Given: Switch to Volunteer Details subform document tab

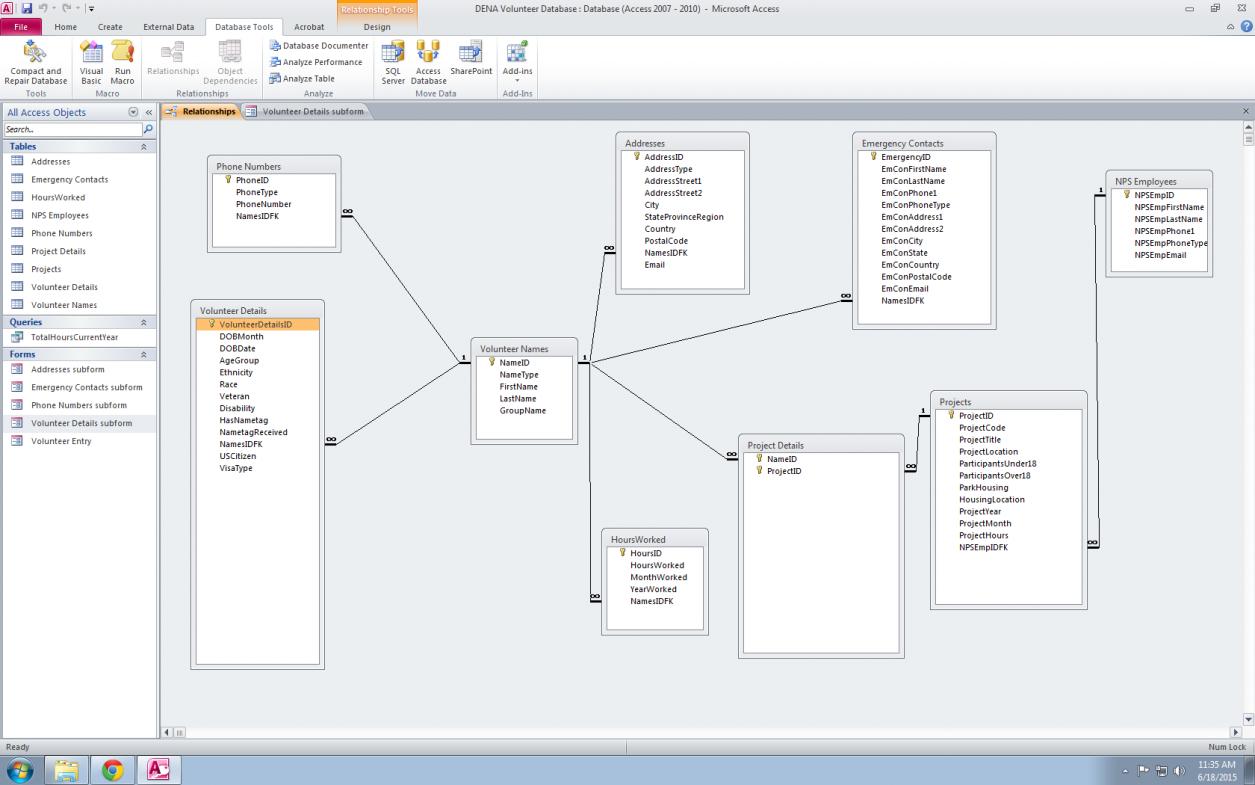Looking at the screenshot, I should 306,111.
